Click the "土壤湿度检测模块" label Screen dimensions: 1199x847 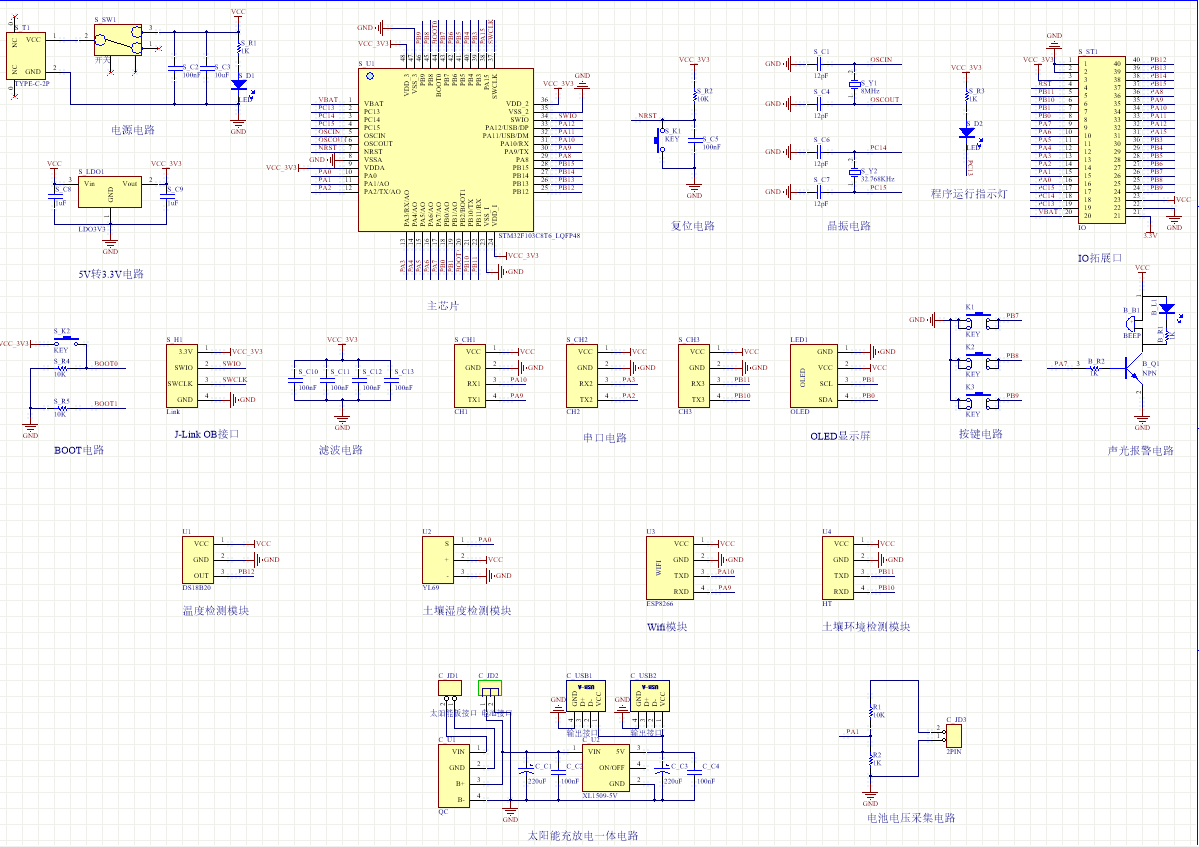pos(467,611)
